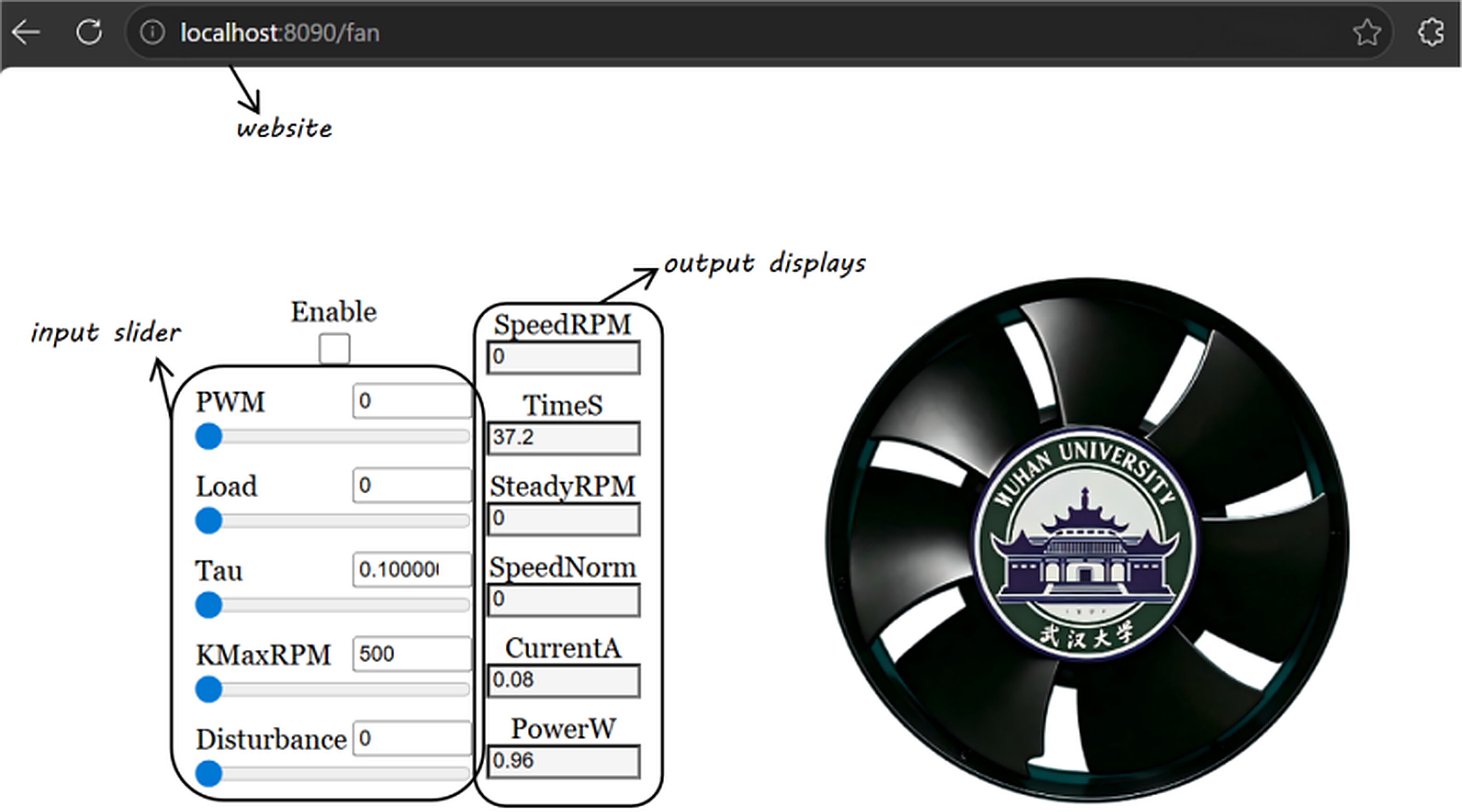Click the SteadyRPM output field

click(x=564, y=519)
